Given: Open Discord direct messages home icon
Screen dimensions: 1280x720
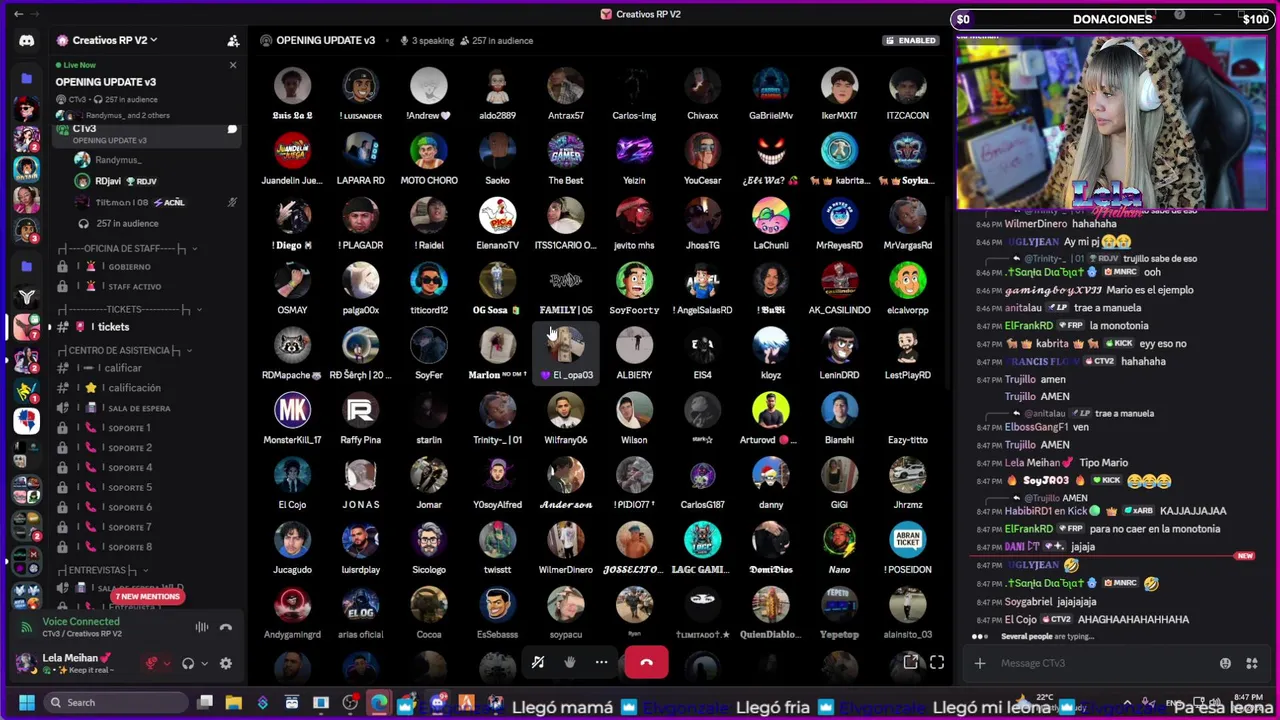Looking at the screenshot, I should click(27, 41).
